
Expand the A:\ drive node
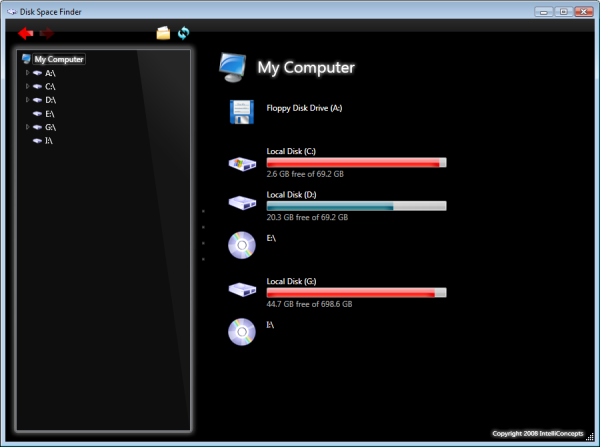click(x=27, y=73)
